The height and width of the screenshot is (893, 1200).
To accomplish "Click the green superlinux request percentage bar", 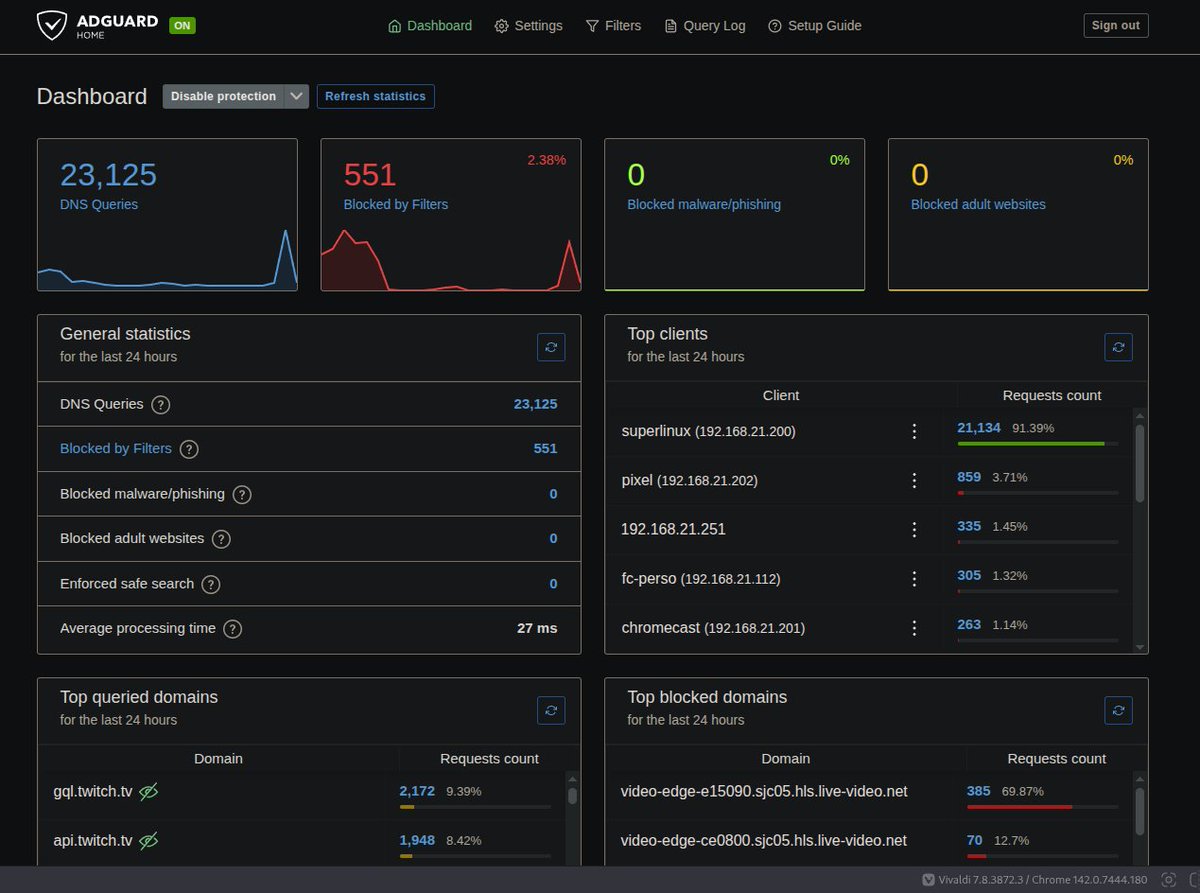I will click(1031, 443).
